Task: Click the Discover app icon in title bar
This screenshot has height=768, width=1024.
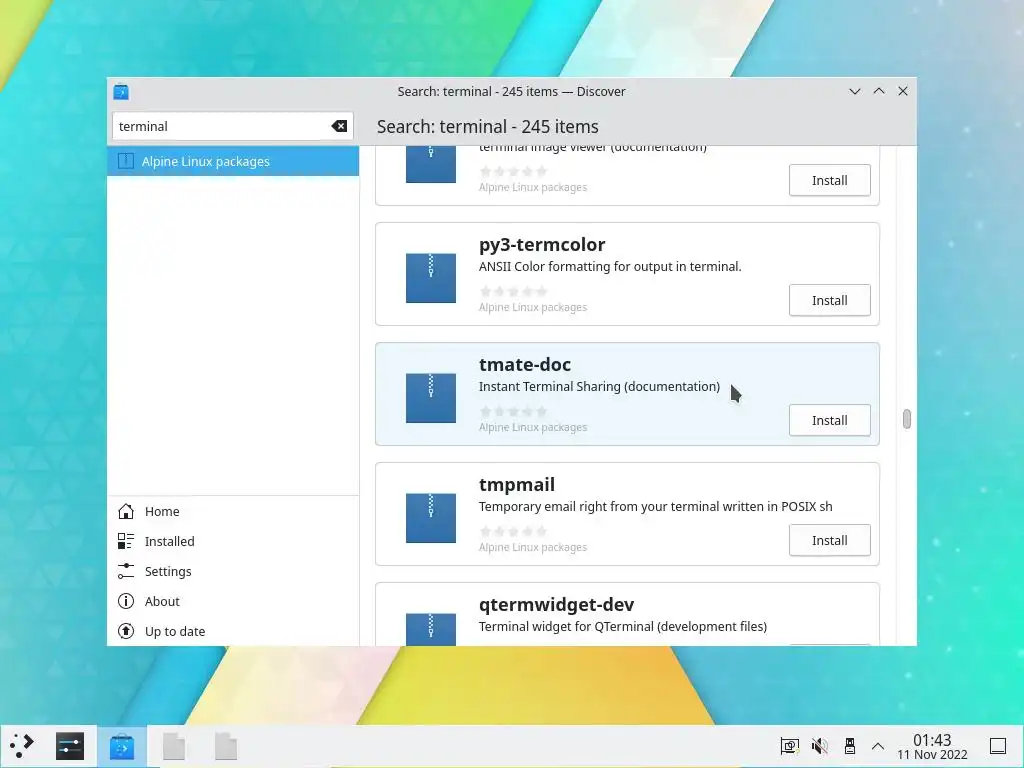Action: tap(121, 92)
